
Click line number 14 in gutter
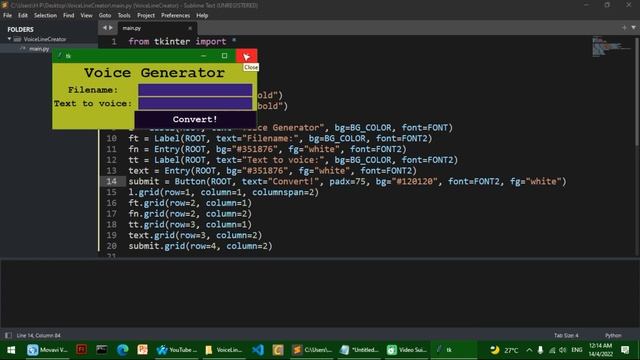coord(111,181)
